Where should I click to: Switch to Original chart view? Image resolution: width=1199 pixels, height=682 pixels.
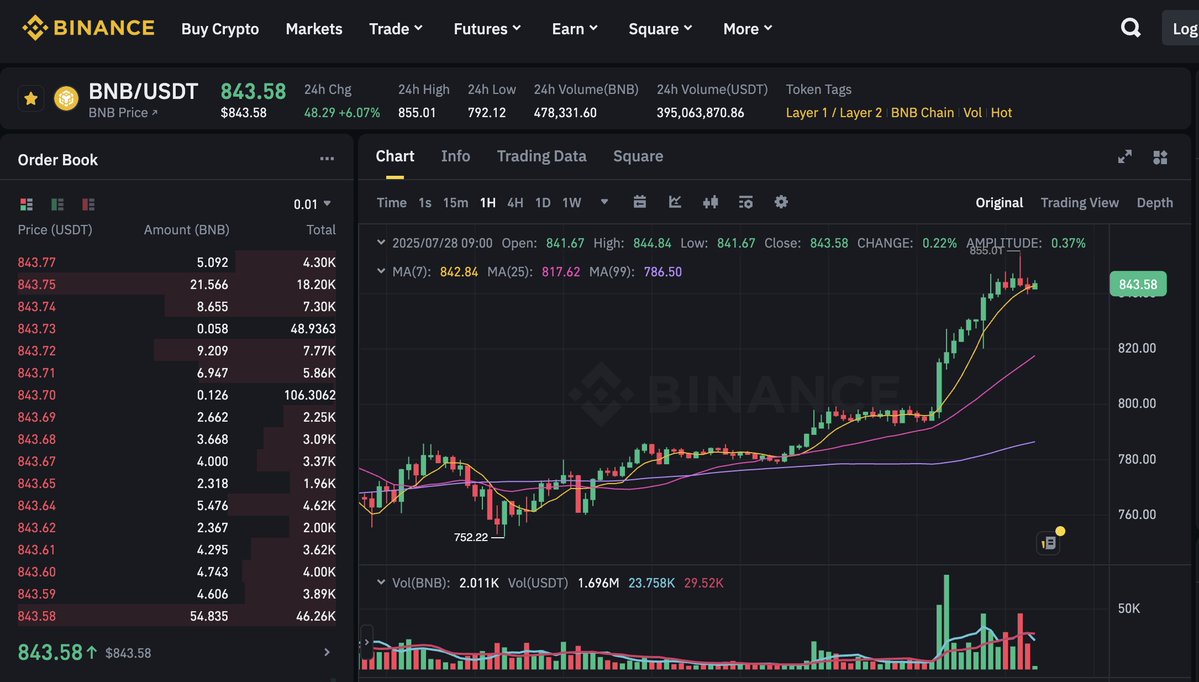(x=999, y=203)
